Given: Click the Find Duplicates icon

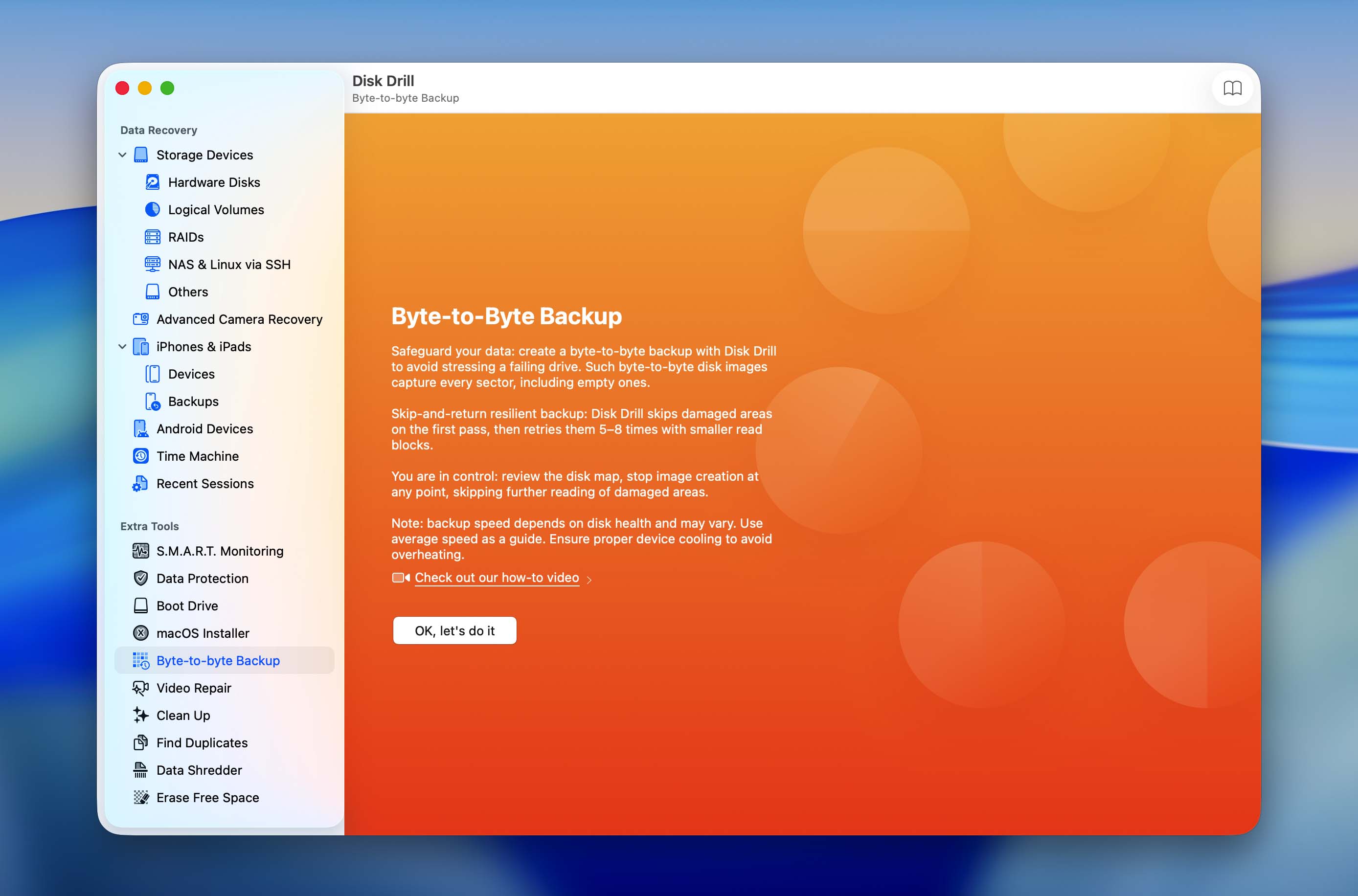Looking at the screenshot, I should [140, 743].
